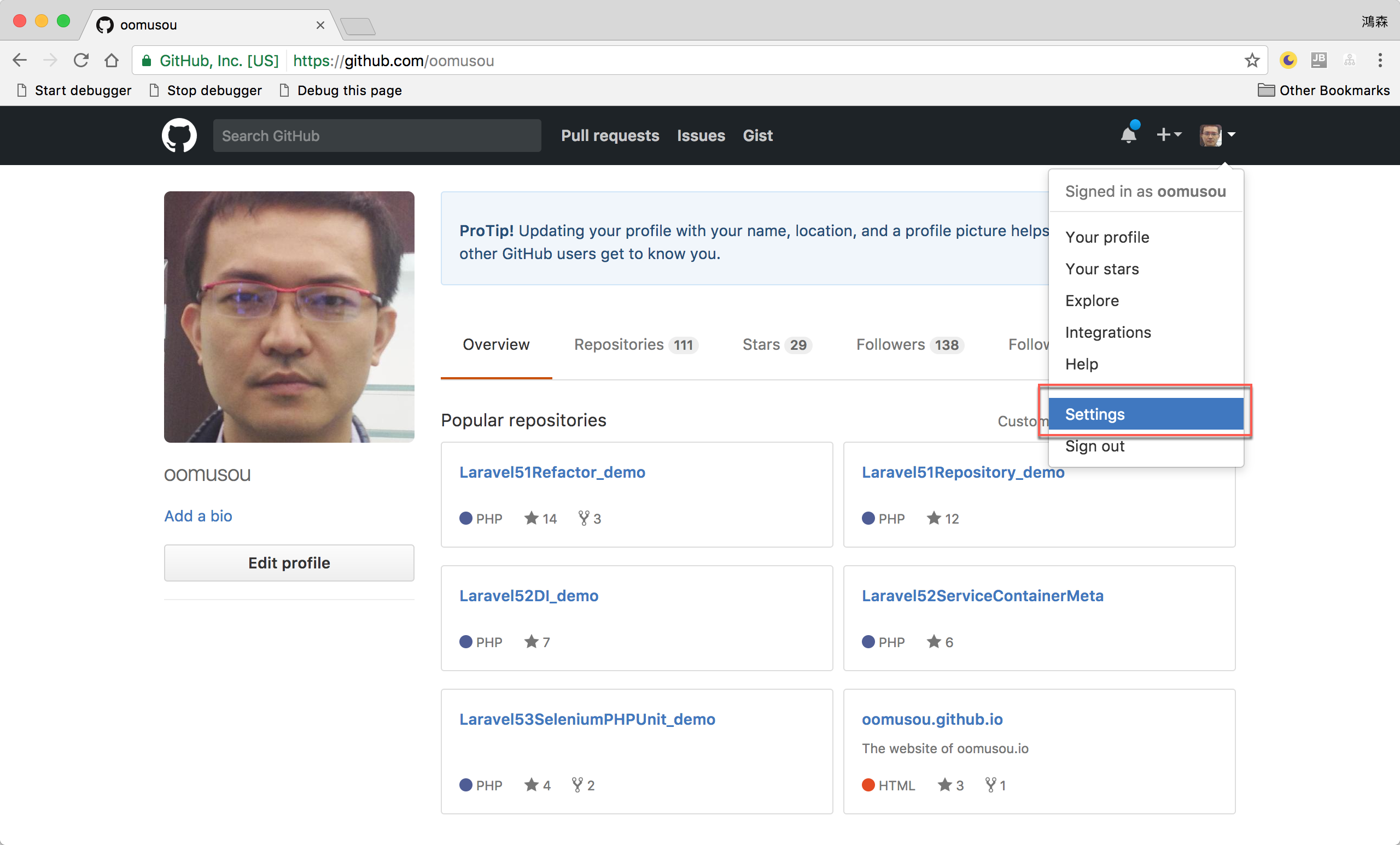Select Your stars menu item
The image size is (1400, 845).
click(1146, 269)
